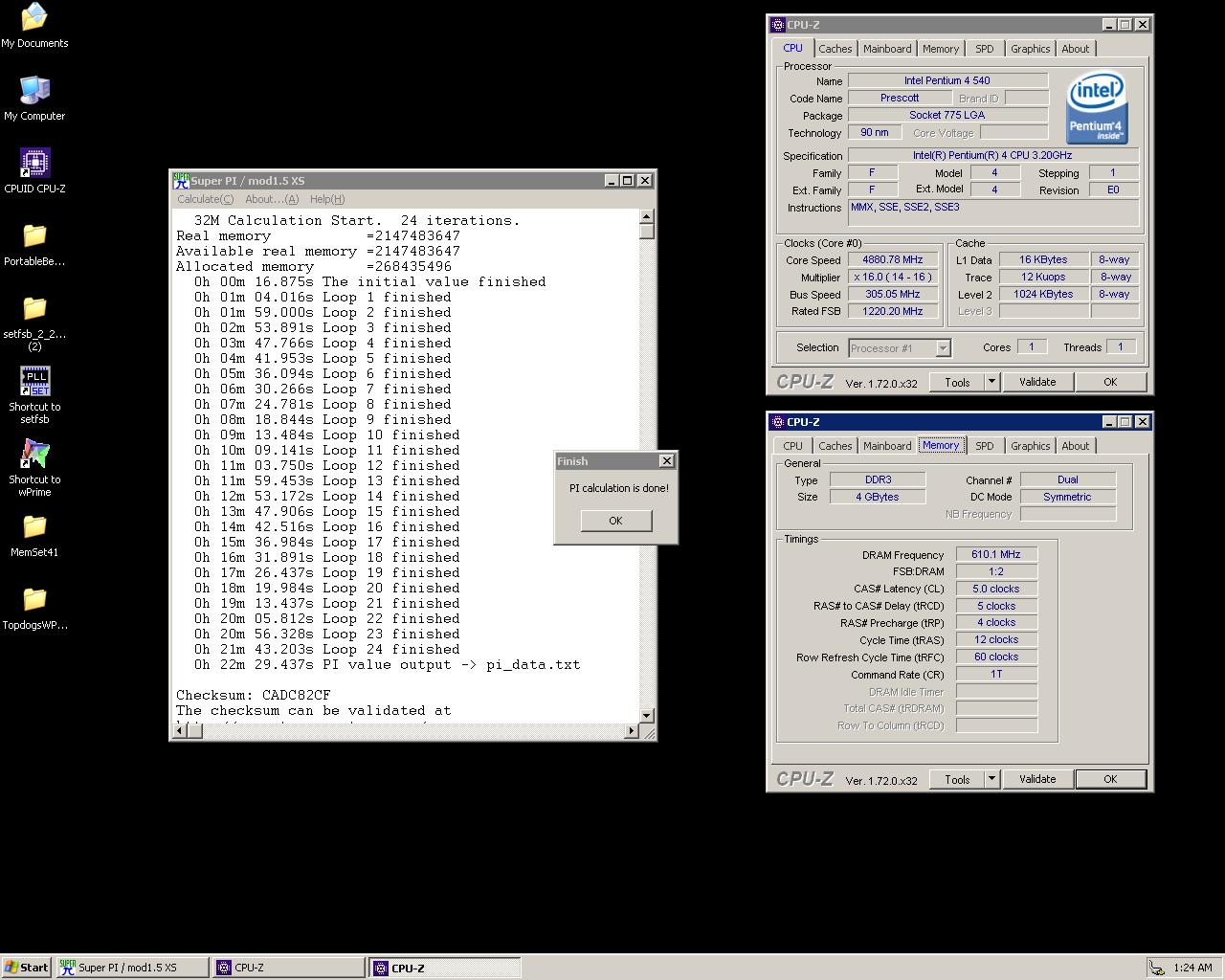Launch the Shortcut to wPrime icon
1225x980 pixels.
click(34, 468)
